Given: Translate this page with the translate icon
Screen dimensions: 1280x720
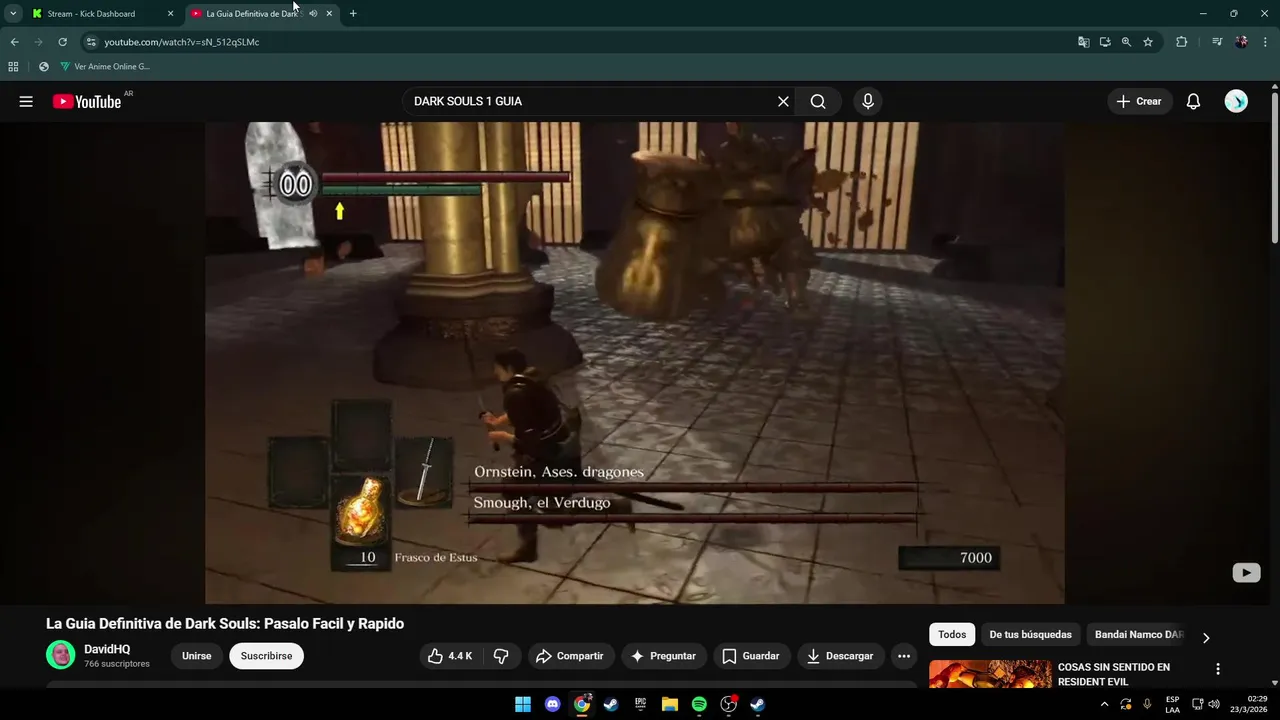Looking at the screenshot, I should 1083,42.
